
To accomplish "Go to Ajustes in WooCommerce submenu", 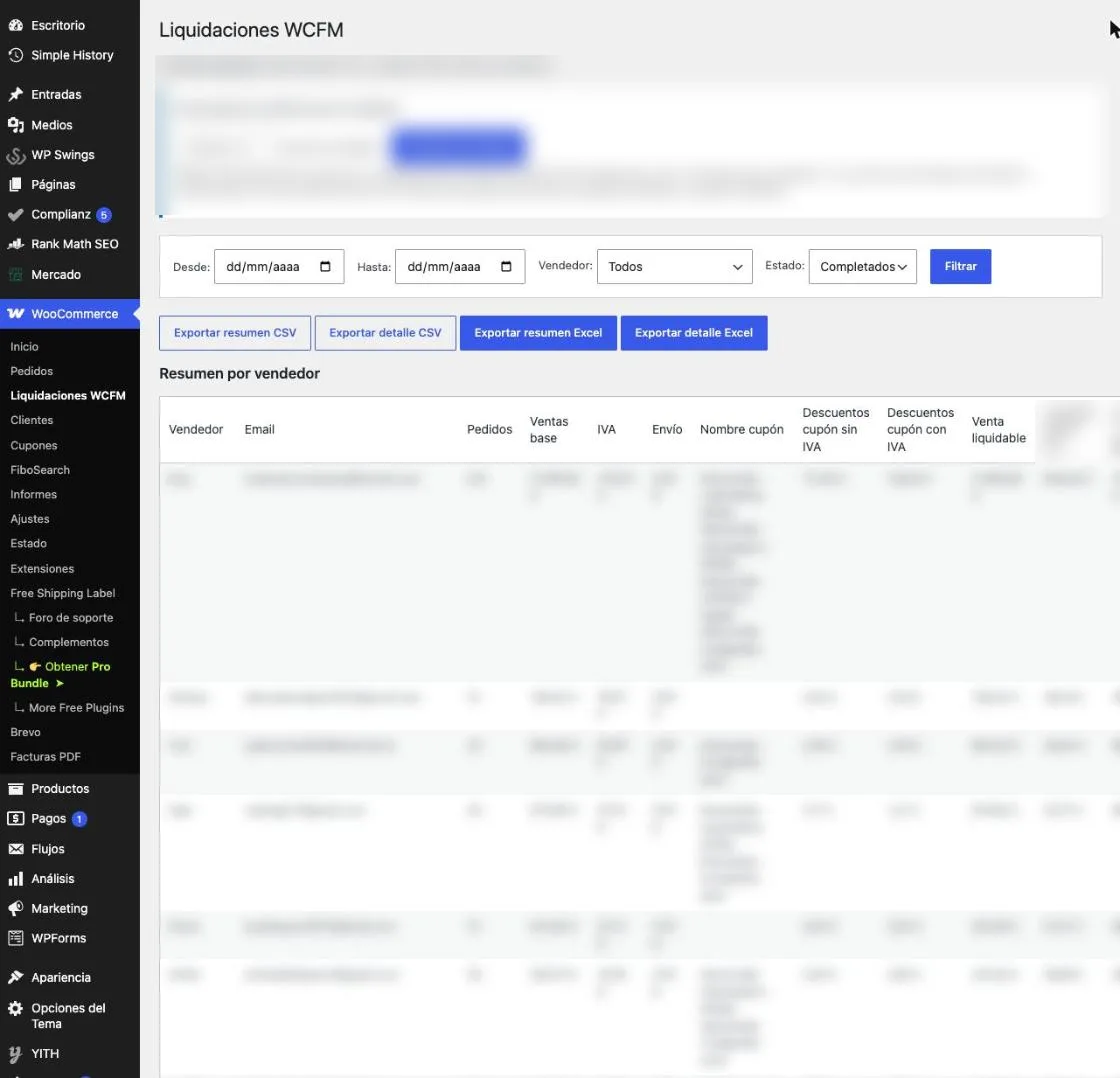I will (x=30, y=519).
